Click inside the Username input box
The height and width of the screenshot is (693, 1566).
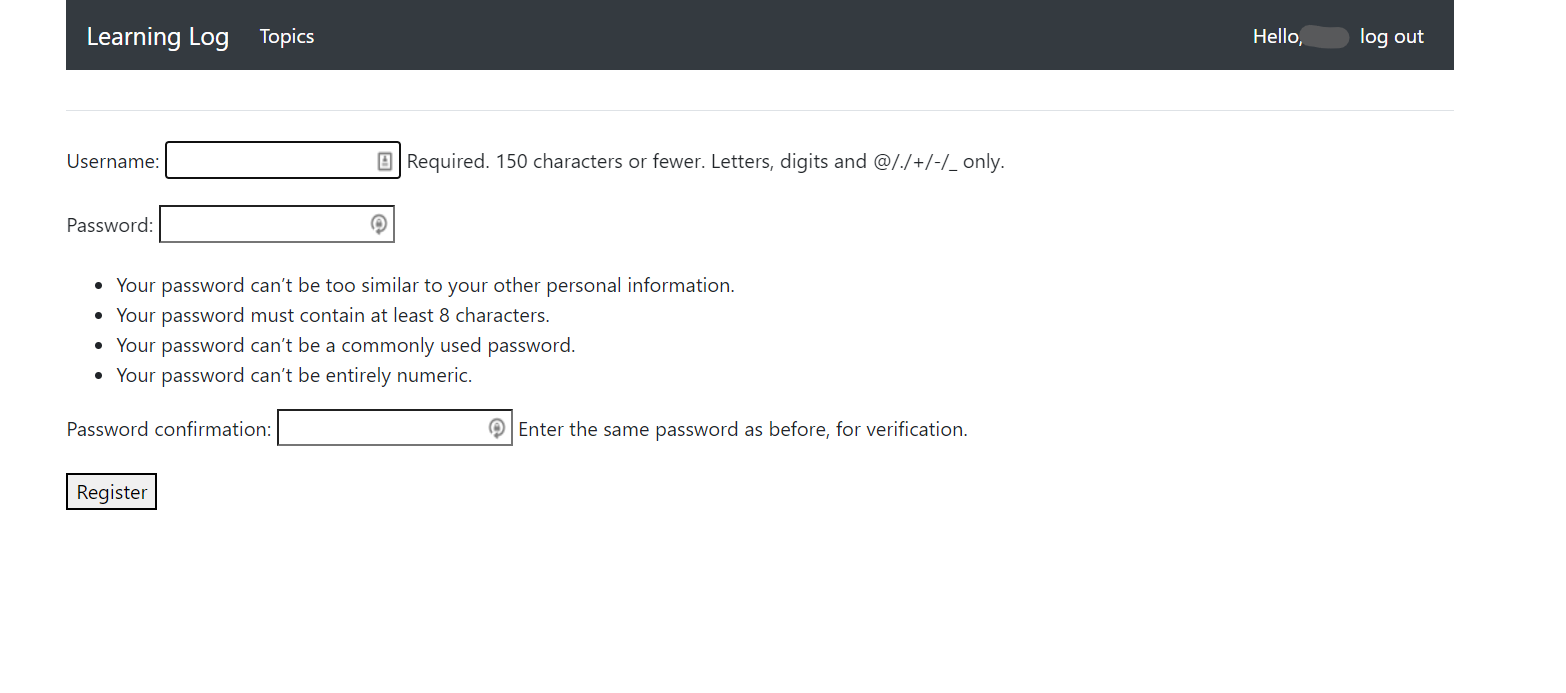coord(270,160)
